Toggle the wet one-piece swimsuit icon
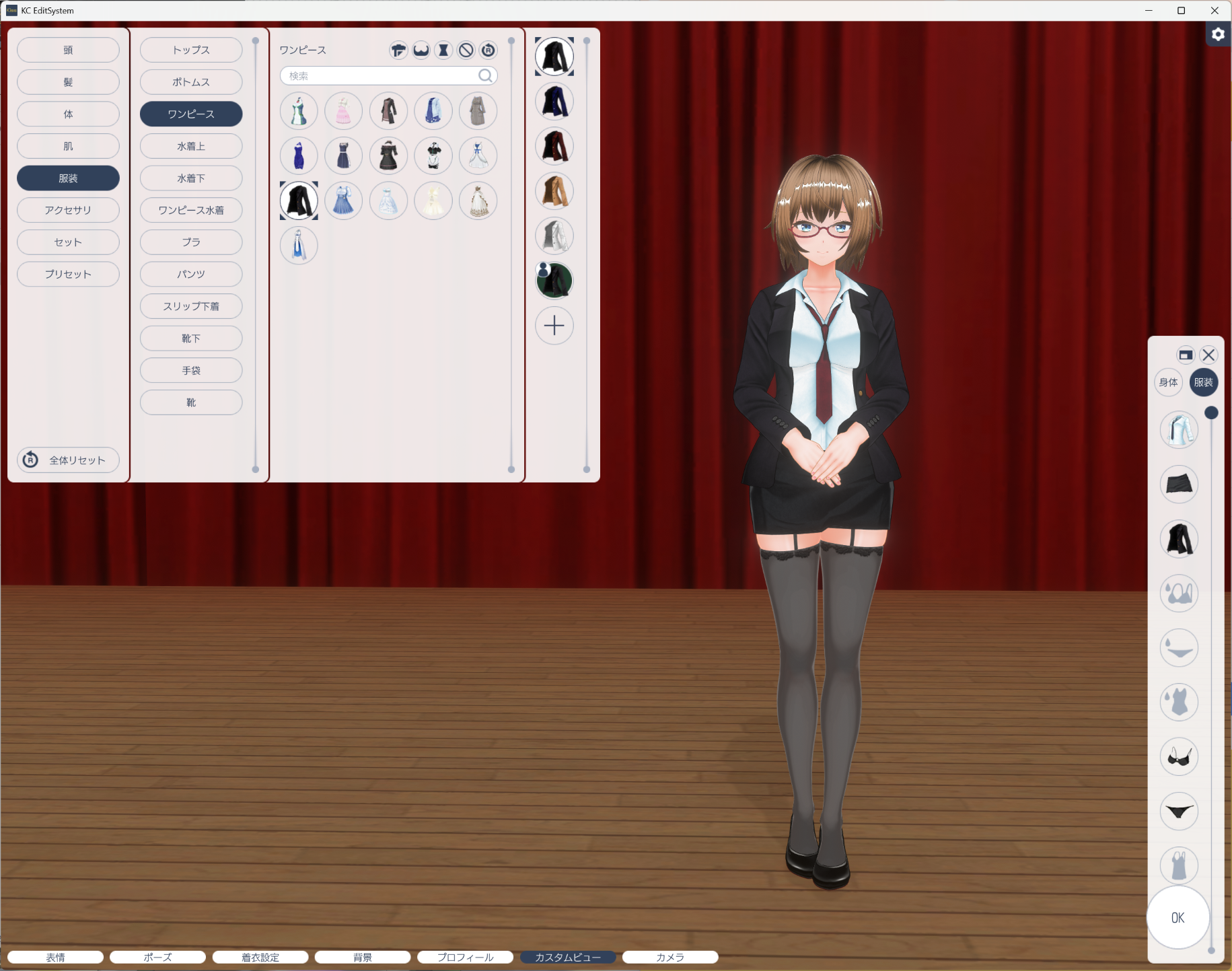 point(1180,702)
